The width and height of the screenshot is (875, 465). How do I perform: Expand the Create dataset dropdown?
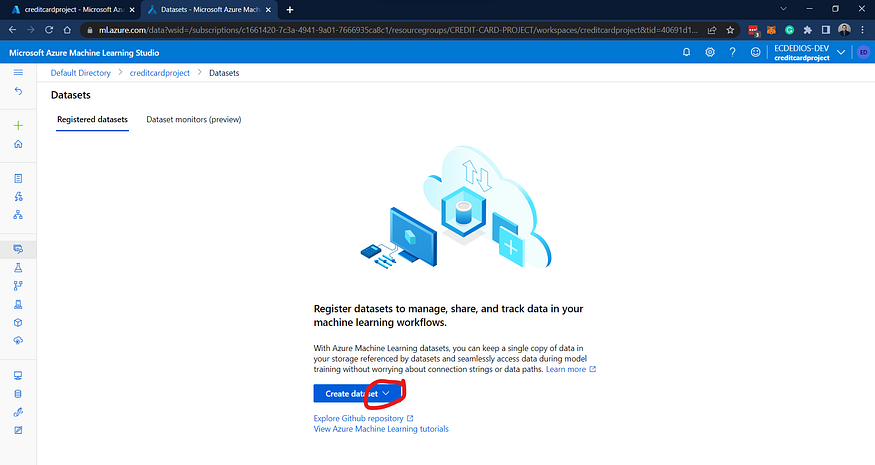[x=386, y=394]
